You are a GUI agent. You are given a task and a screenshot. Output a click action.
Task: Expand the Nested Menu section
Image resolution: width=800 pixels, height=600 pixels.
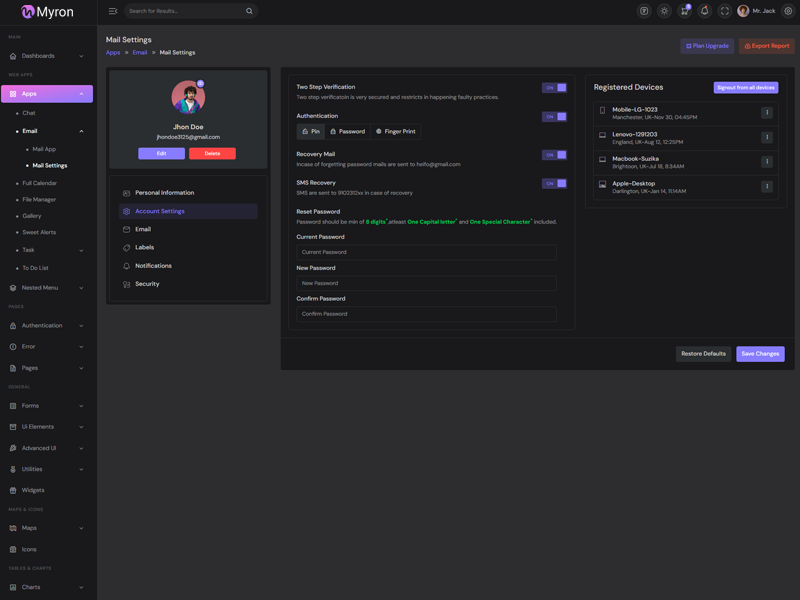coord(47,288)
